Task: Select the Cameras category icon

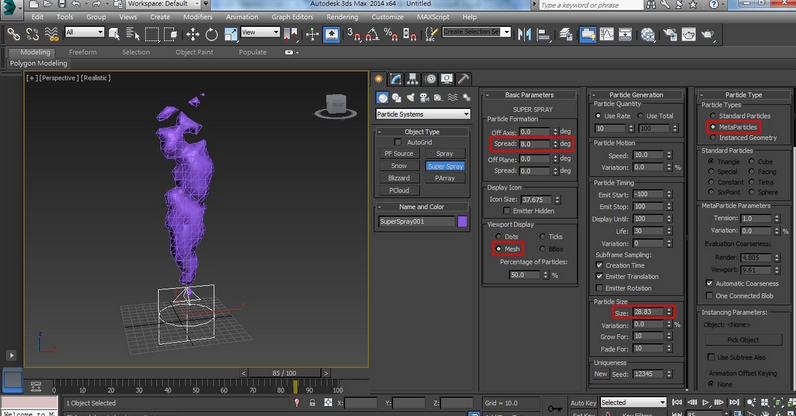Action: (x=424, y=97)
